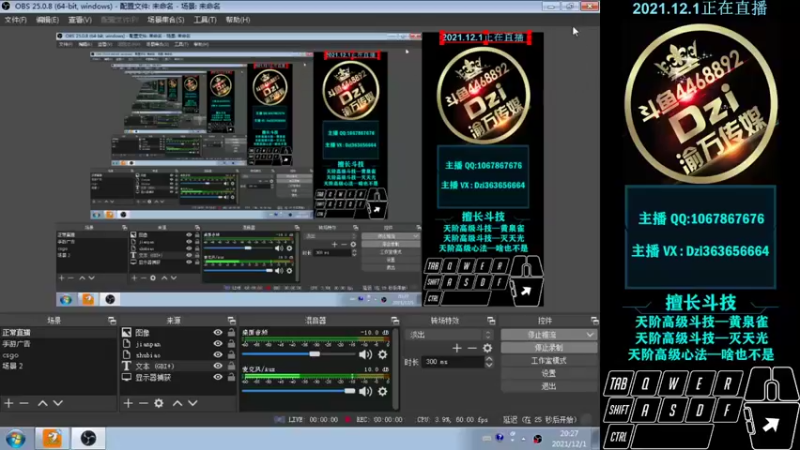
Task: Open 桌面音频 audio settings gear
Action: [383, 354]
